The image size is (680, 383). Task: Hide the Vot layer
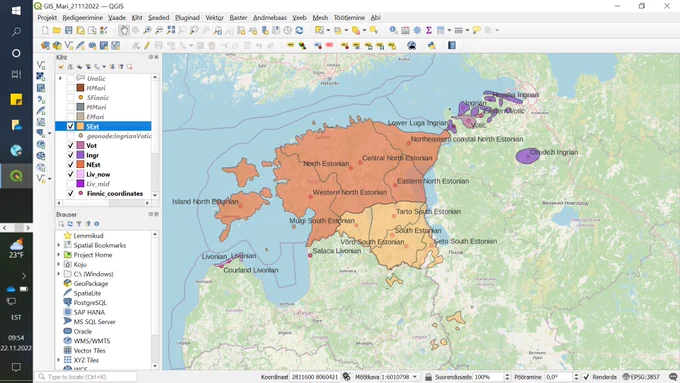[70, 146]
